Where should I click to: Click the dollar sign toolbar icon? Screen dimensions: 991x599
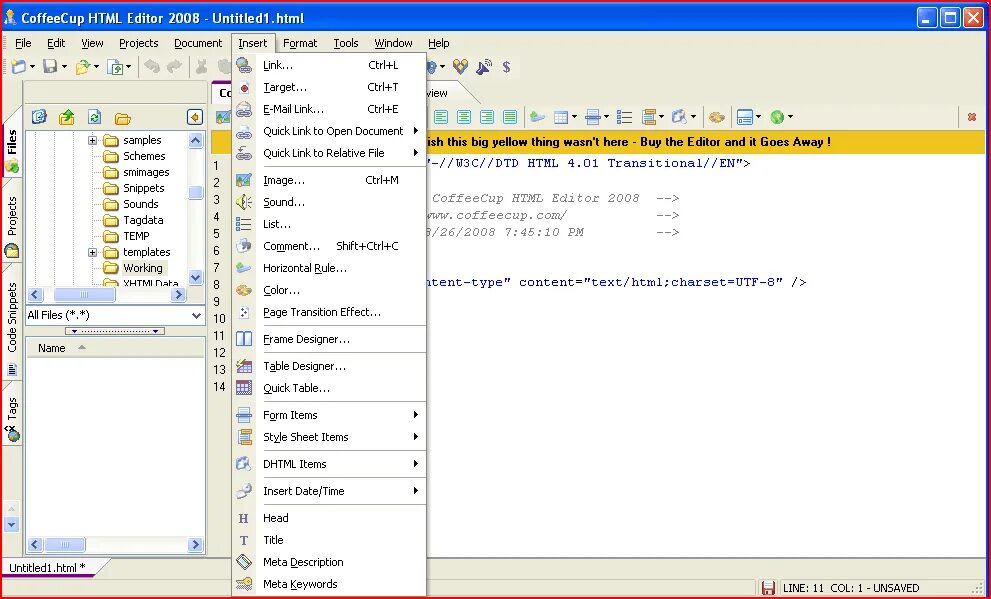click(x=506, y=67)
